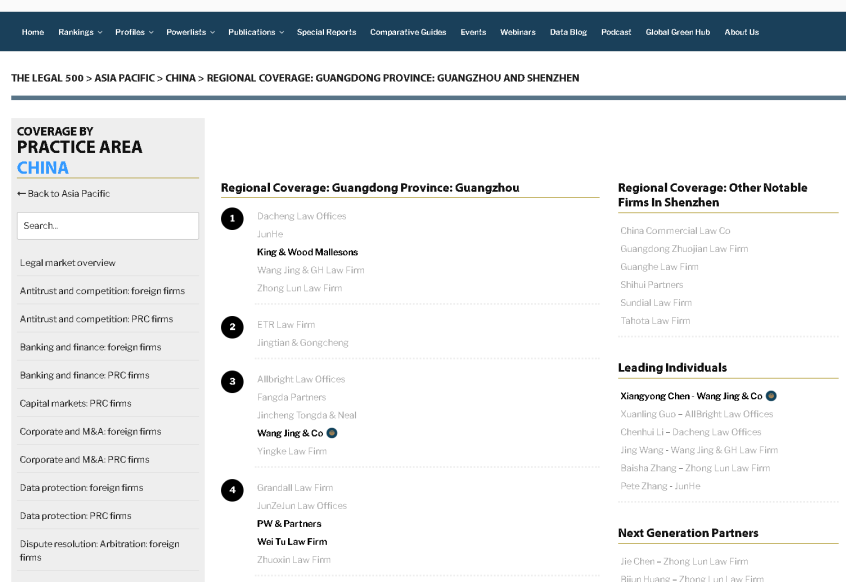Click Jincheng Tongda & Neal
The height and width of the screenshot is (582, 846).
306,415
